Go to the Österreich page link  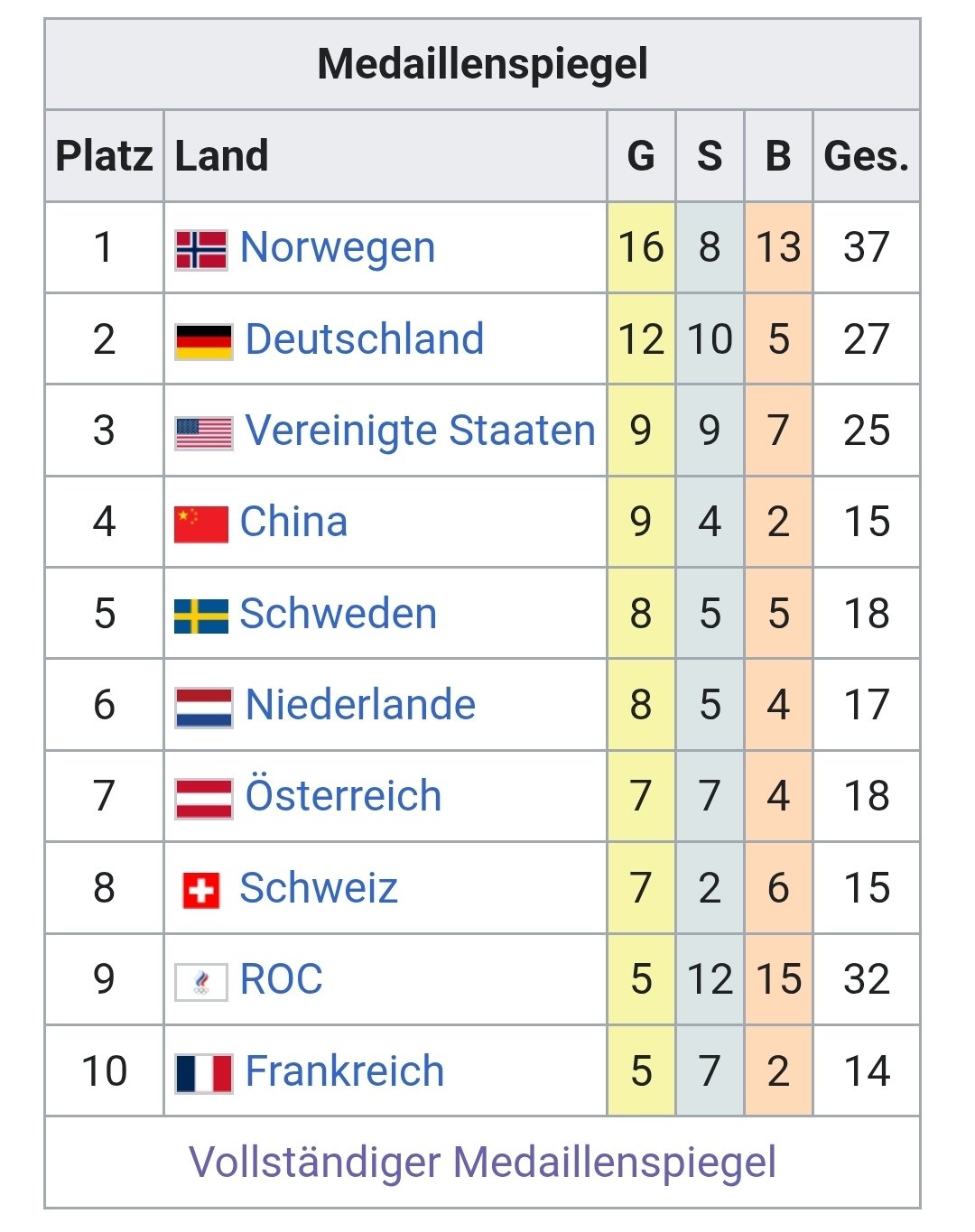[x=344, y=796]
